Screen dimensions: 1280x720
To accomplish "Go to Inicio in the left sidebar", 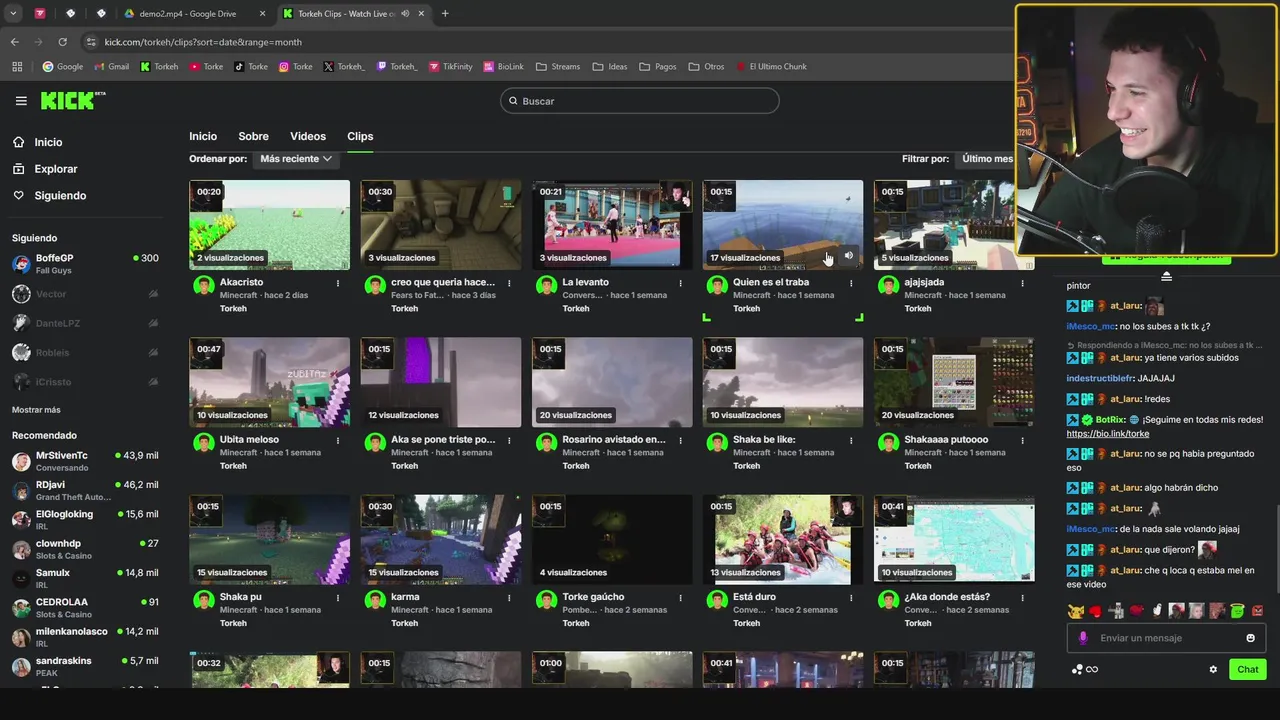I will (x=48, y=142).
